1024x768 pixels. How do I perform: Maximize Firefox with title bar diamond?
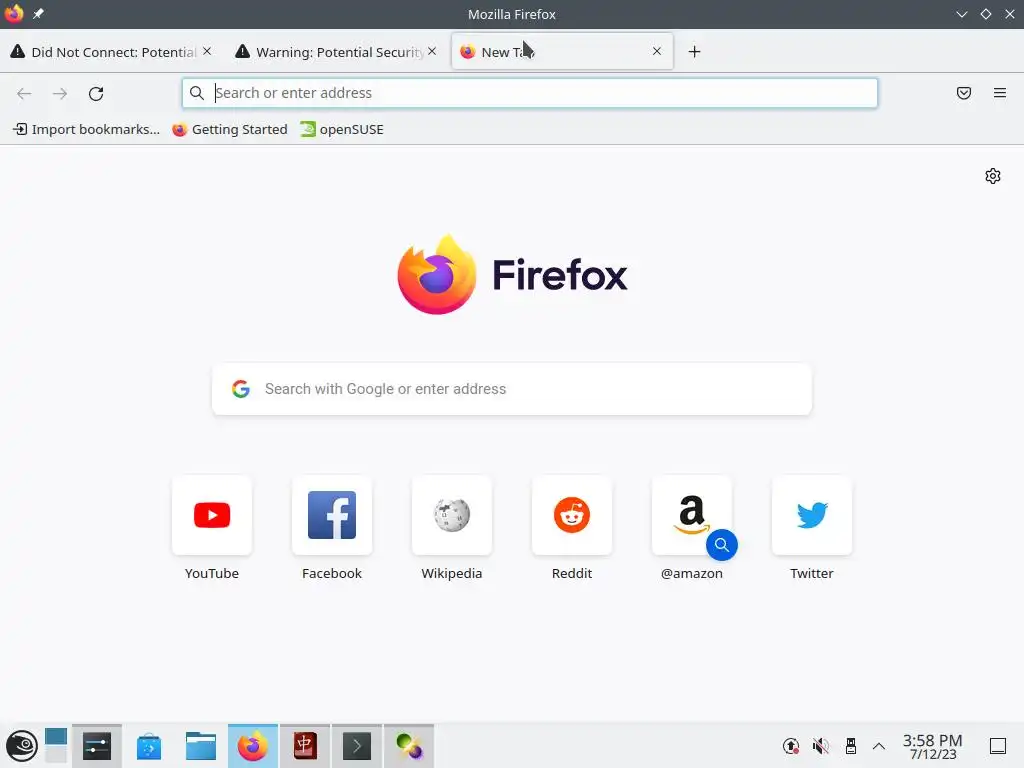click(986, 14)
